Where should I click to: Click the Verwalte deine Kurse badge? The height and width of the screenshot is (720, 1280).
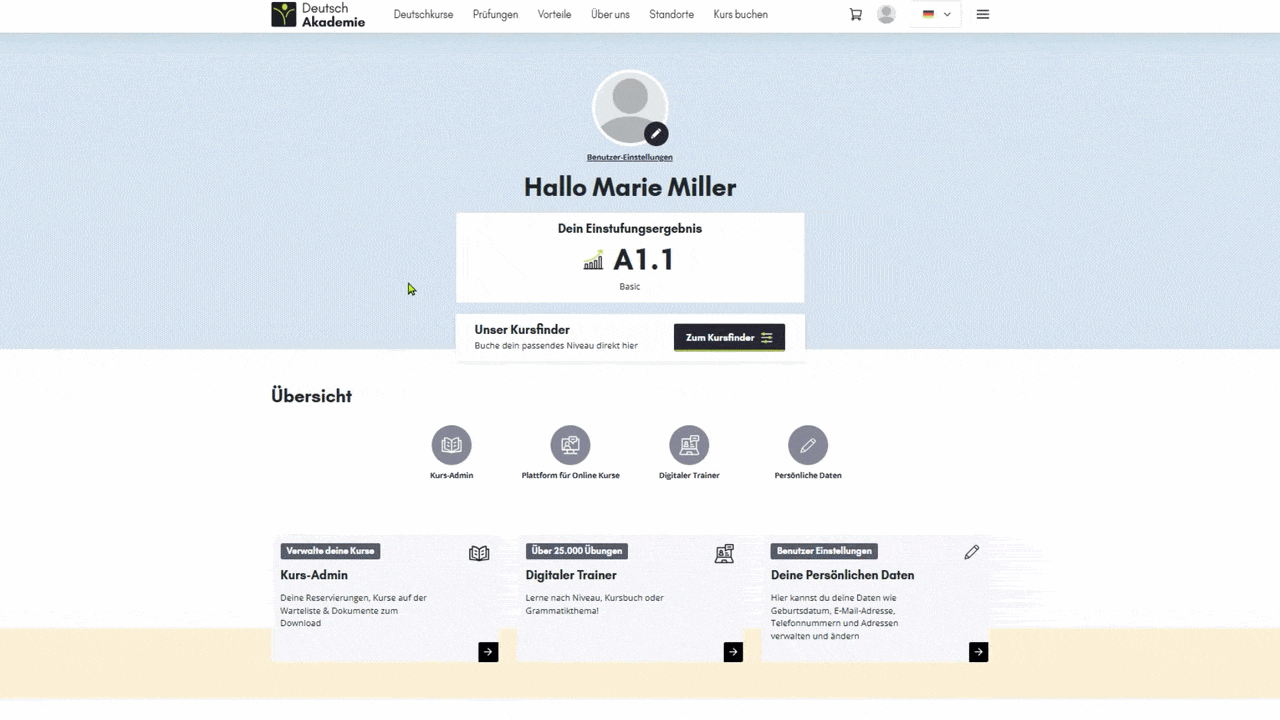click(330, 551)
